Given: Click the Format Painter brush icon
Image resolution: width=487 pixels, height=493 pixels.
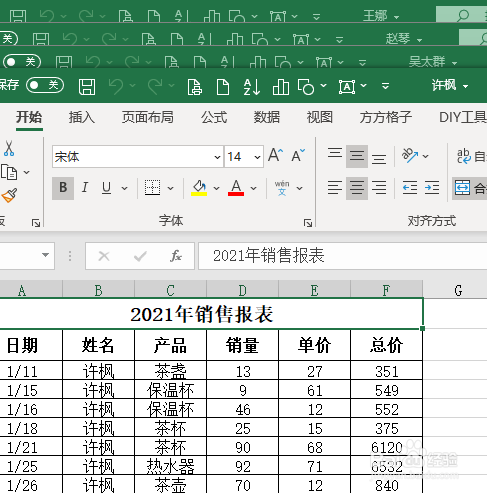Looking at the screenshot, I should coord(9,195).
